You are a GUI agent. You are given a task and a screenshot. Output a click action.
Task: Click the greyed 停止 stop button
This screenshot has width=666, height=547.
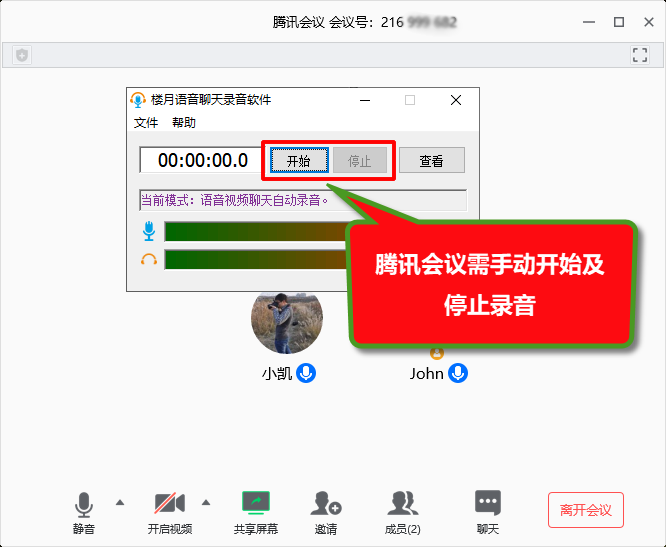(360, 161)
